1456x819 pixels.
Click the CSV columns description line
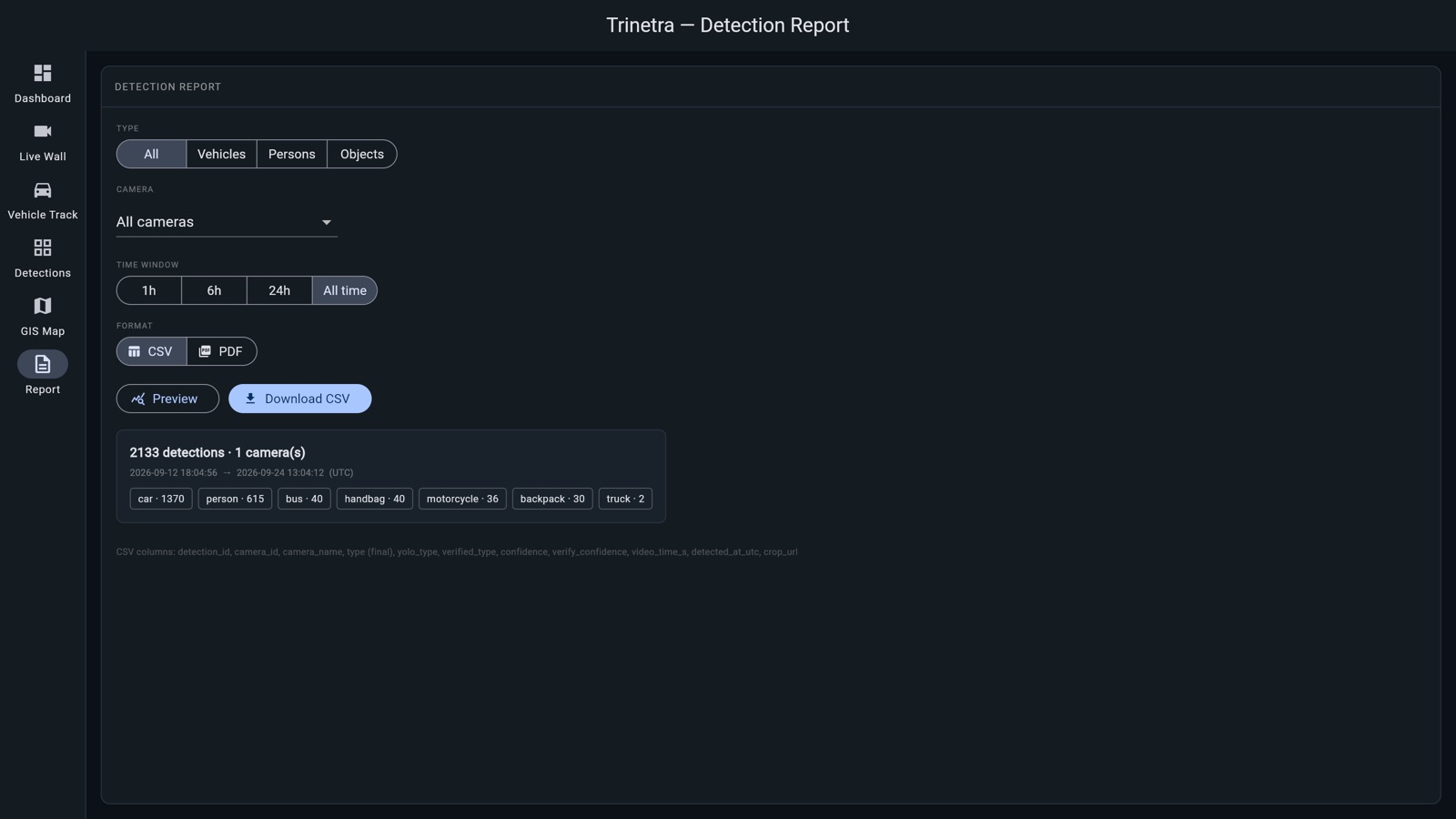tap(457, 552)
